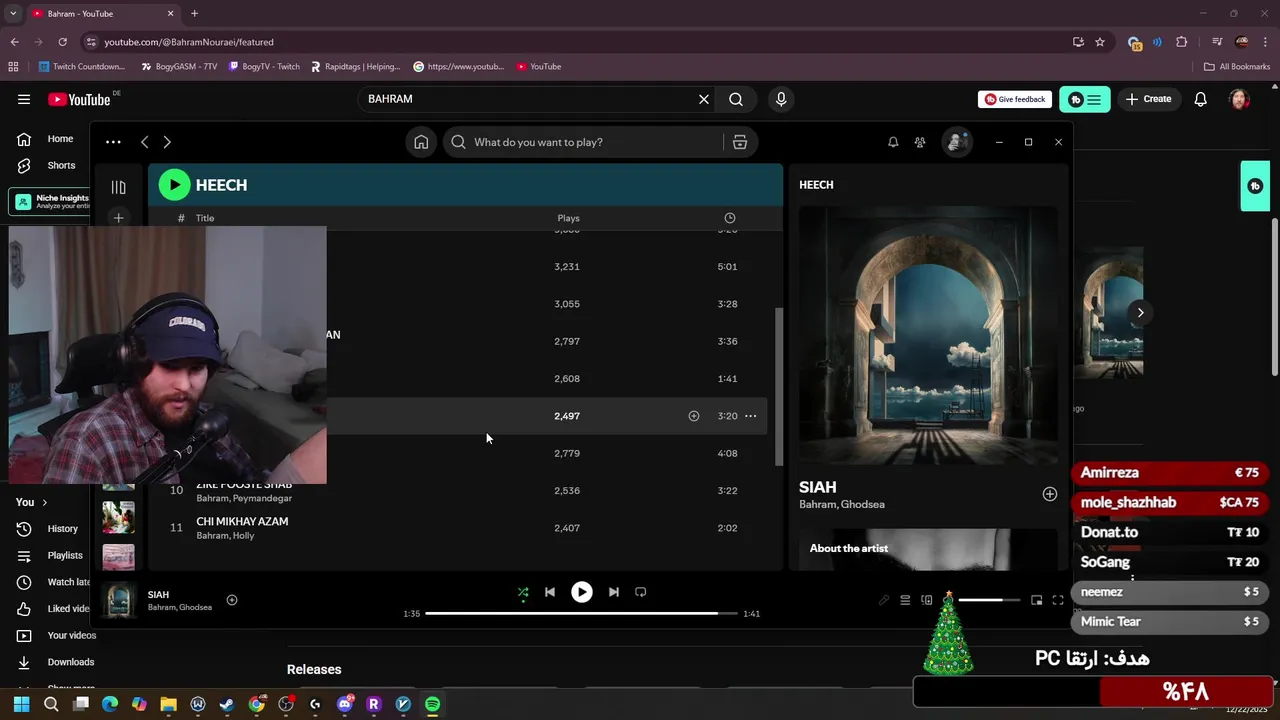1280x720 pixels.
Task: Click the main Play button in Spotify player
Action: [582, 592]
